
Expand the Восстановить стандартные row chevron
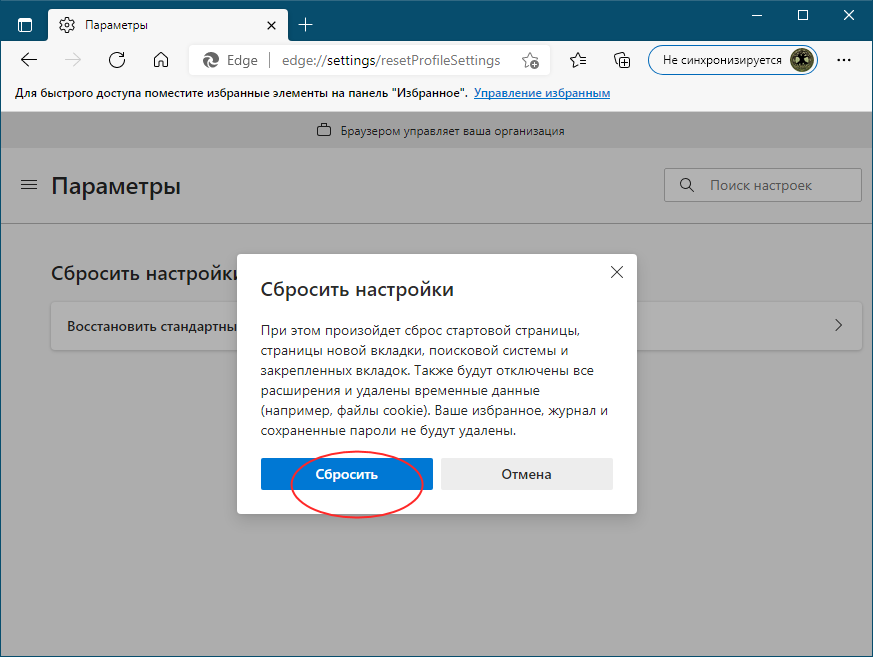click(x=838, y=326)
